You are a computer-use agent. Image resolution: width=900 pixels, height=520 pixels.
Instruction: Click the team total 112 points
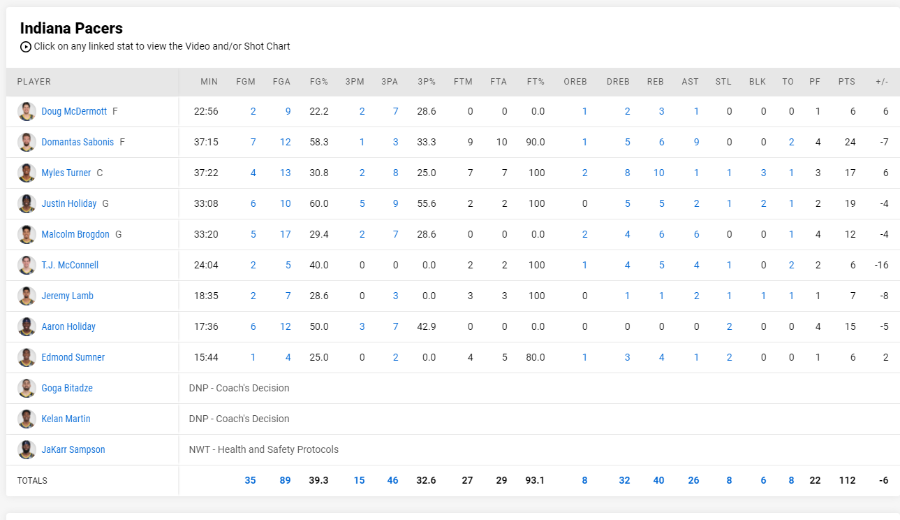coord(847,480)
